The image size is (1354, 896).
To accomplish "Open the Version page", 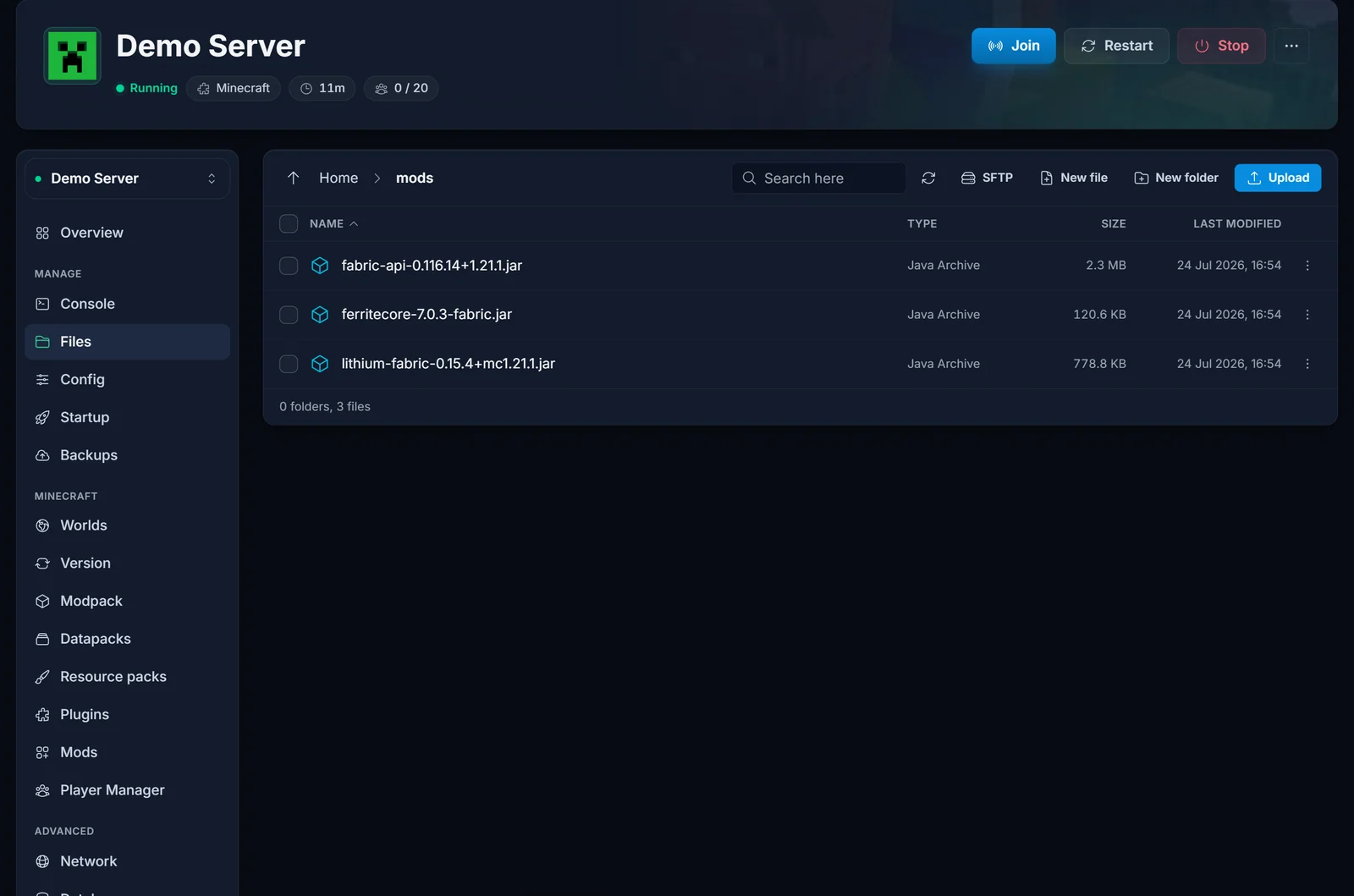I will (x=127, y=563).
